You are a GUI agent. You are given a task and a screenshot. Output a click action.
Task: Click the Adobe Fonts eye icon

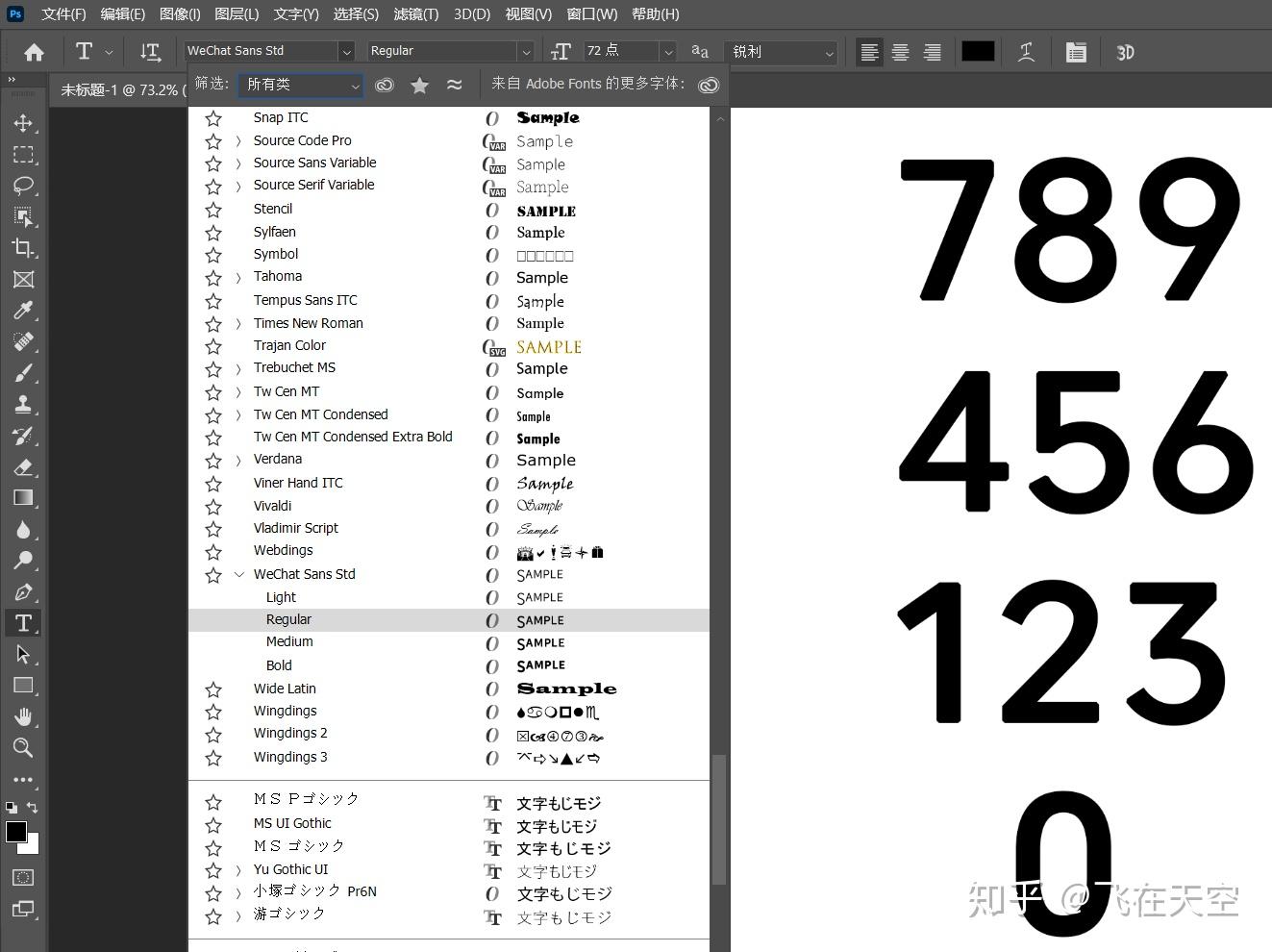[709, 85]
